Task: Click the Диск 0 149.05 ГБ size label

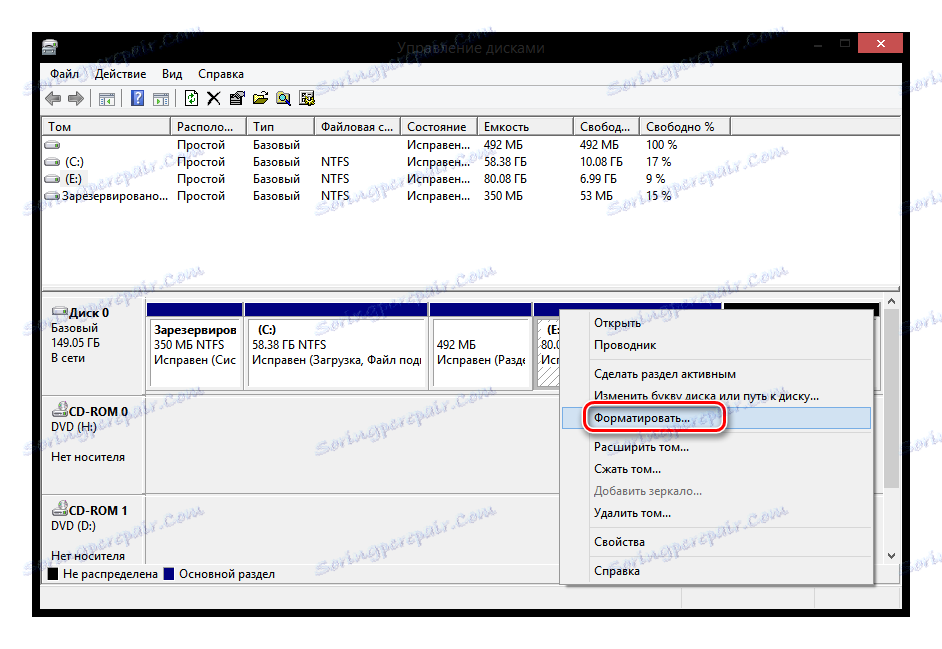Action: tap(75, 343)
